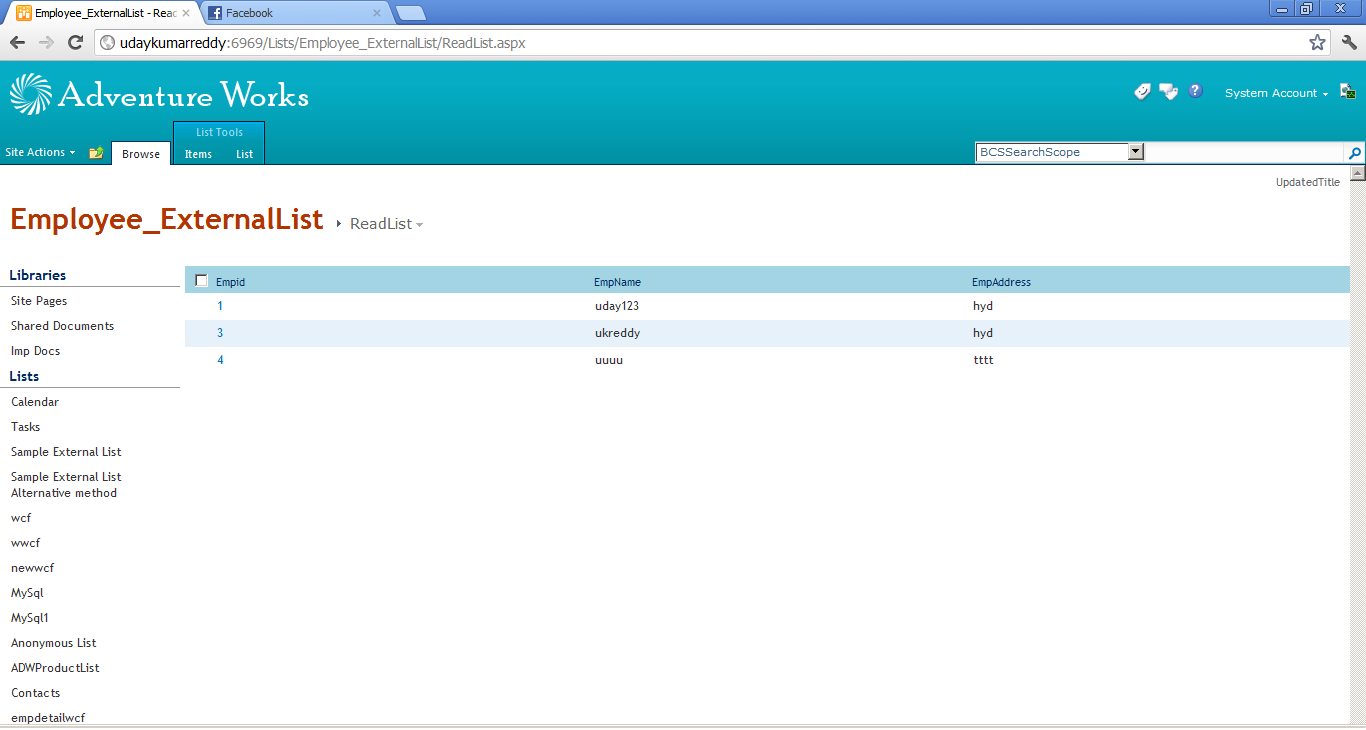This screenshot has height=730, width=1366.
Task: Click the icon right of System Account
Action: coord(1347,92)
